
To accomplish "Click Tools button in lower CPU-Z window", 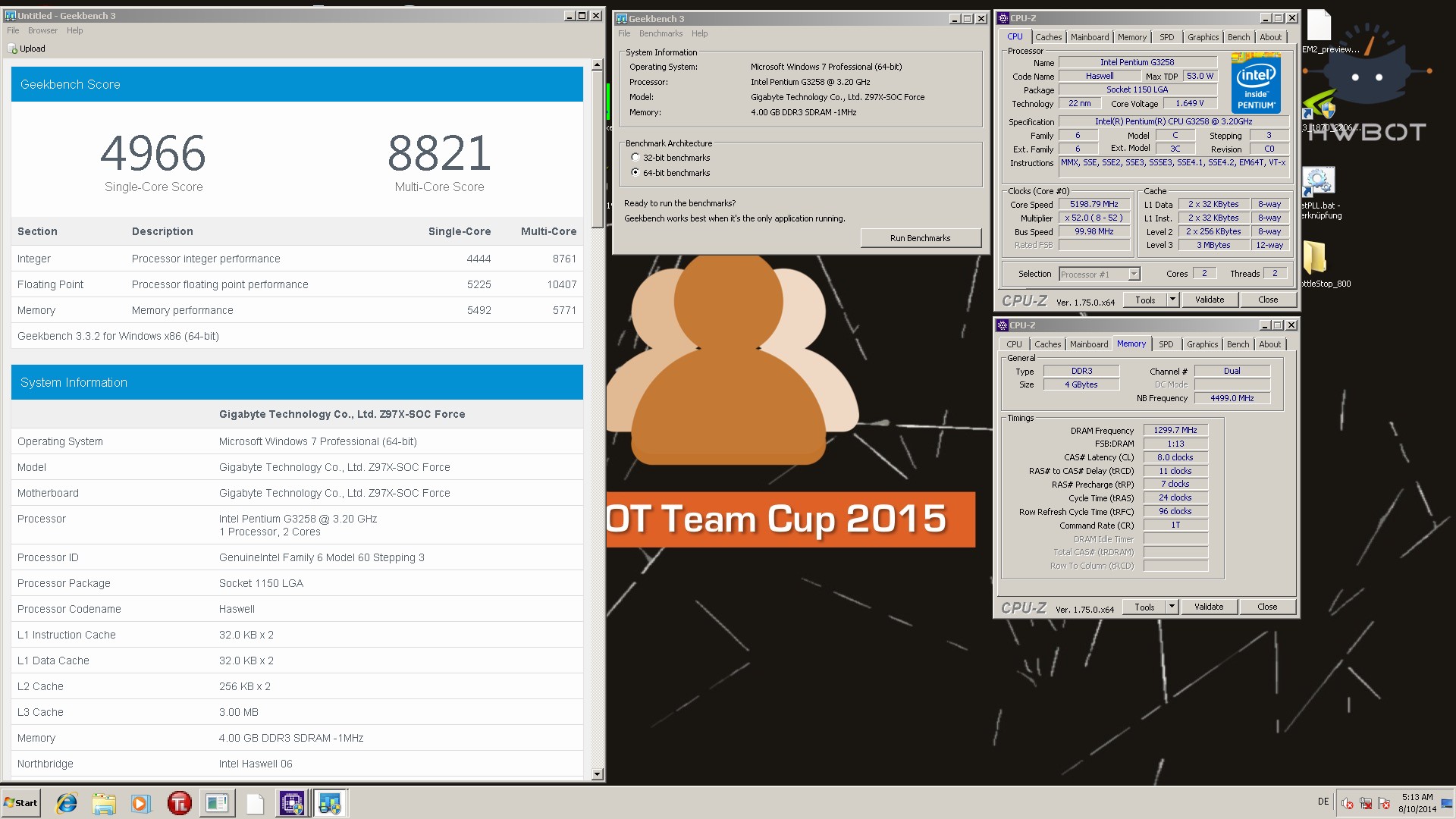I will click(x=1144, y=607).
